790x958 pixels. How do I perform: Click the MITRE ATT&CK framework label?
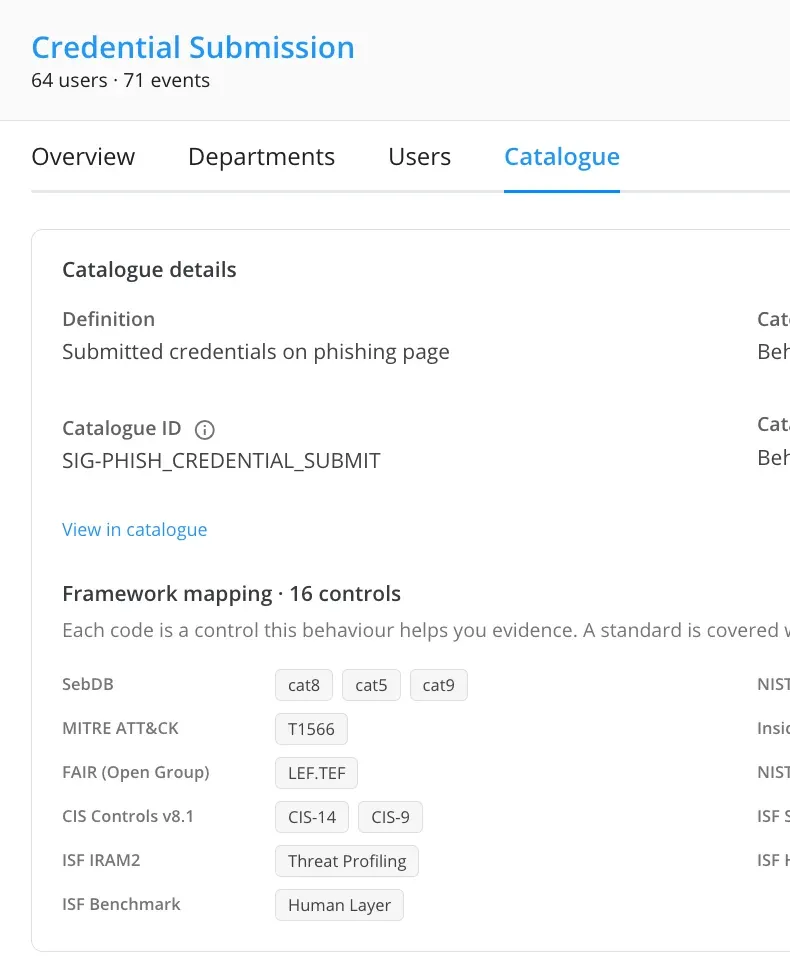click(120, 728)
